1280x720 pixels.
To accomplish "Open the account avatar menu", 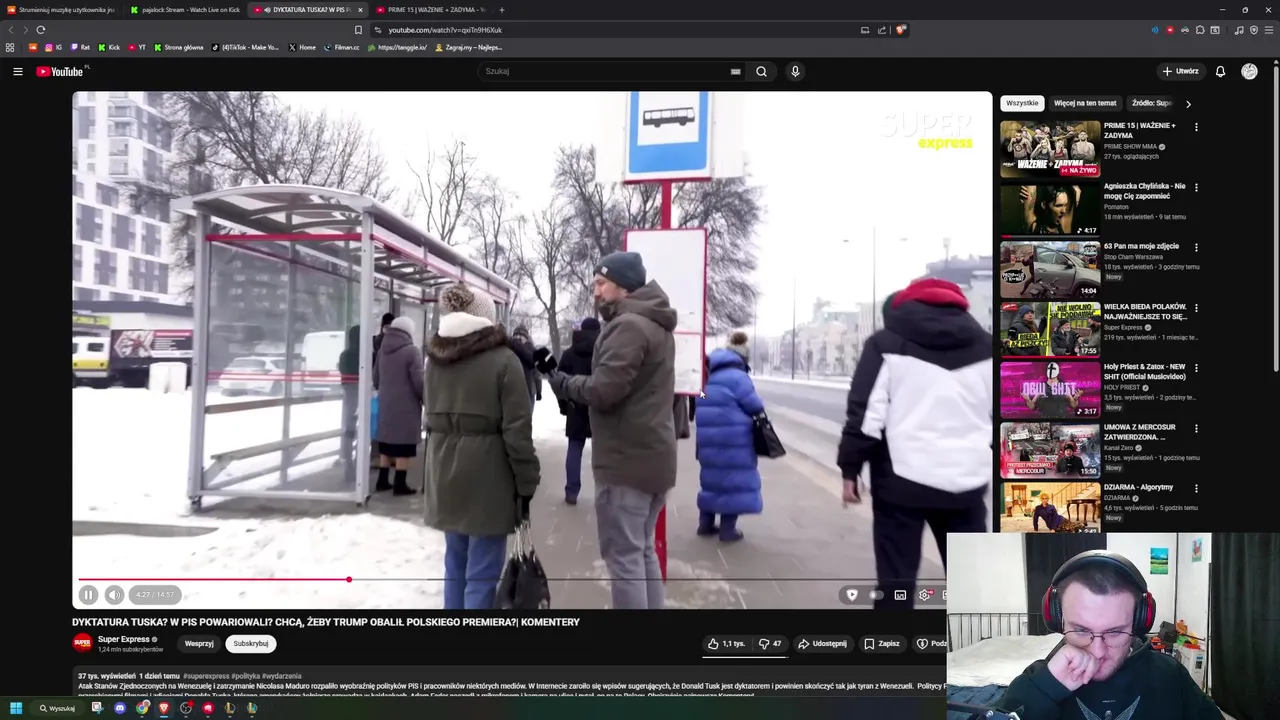I will (1249, 71).
